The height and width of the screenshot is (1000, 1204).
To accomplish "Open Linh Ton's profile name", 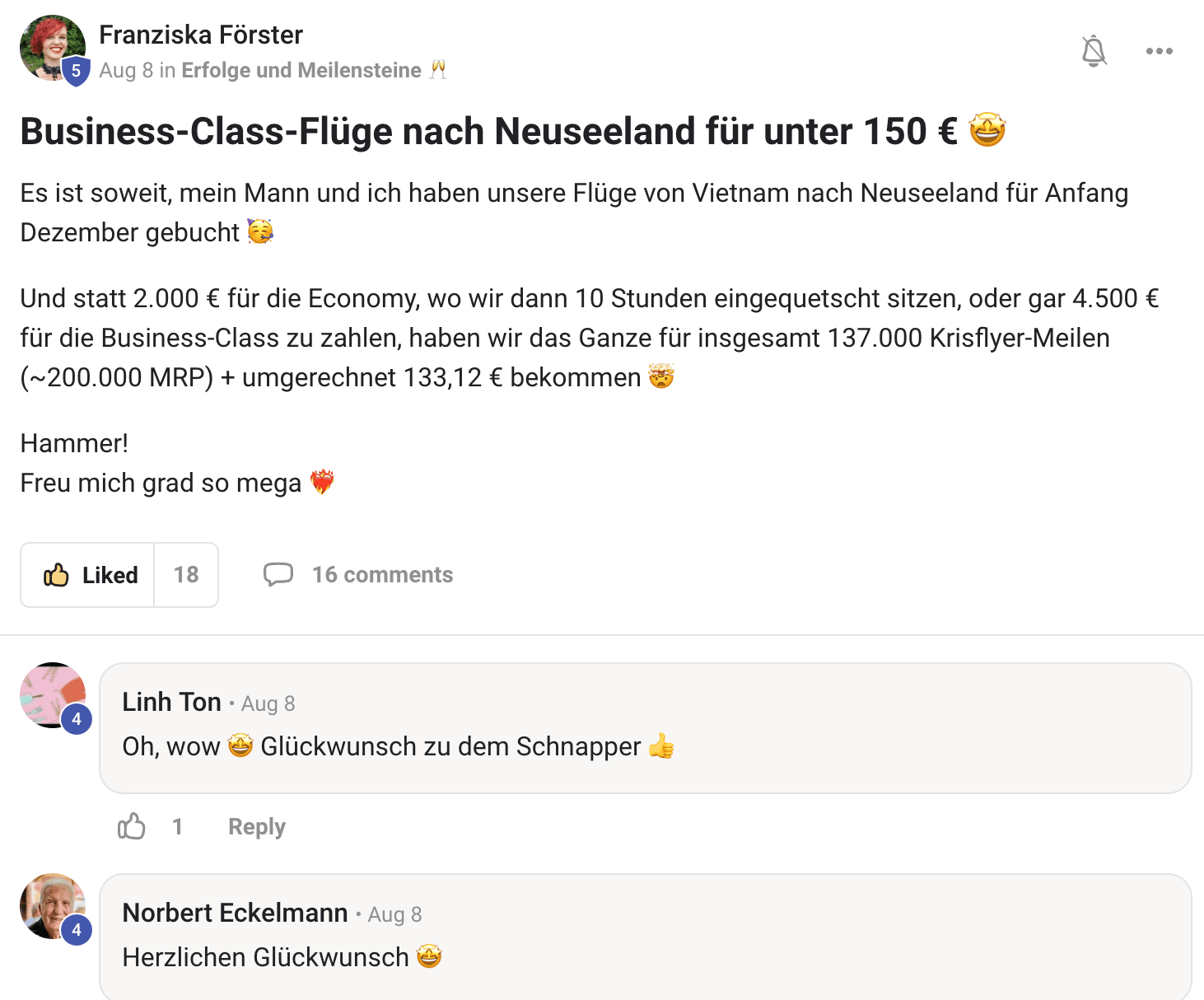I will click(x=171, y=702).
